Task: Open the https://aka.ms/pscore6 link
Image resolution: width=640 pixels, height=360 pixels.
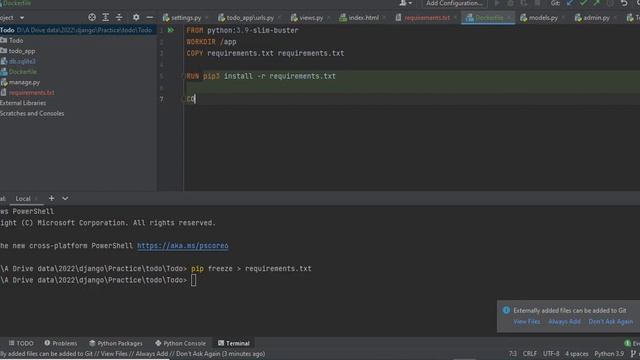Action: [x=182, y=246]
